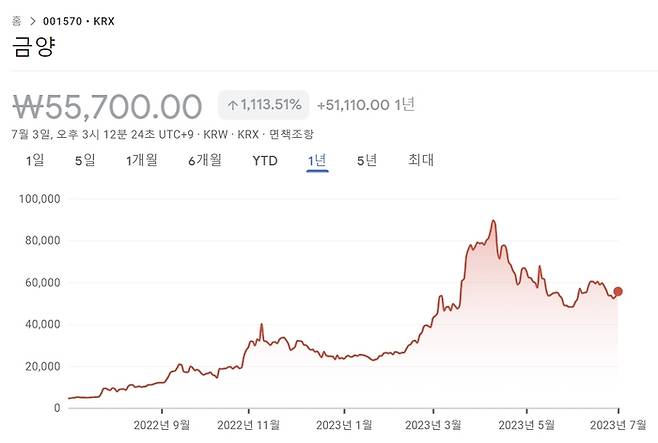Click the 2022년 11월 axis label
Screen dimensions: 658x443
(x=248, y=425)
